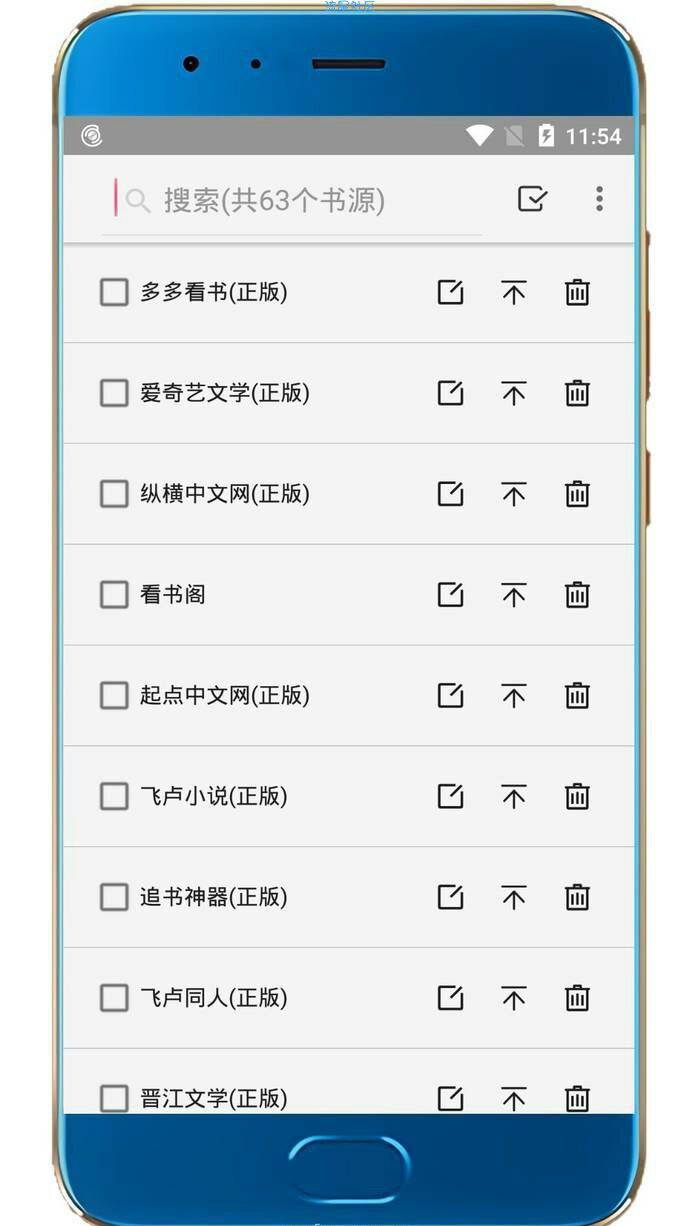Edit the 看书阁 source entry

[x=451, y=595]
